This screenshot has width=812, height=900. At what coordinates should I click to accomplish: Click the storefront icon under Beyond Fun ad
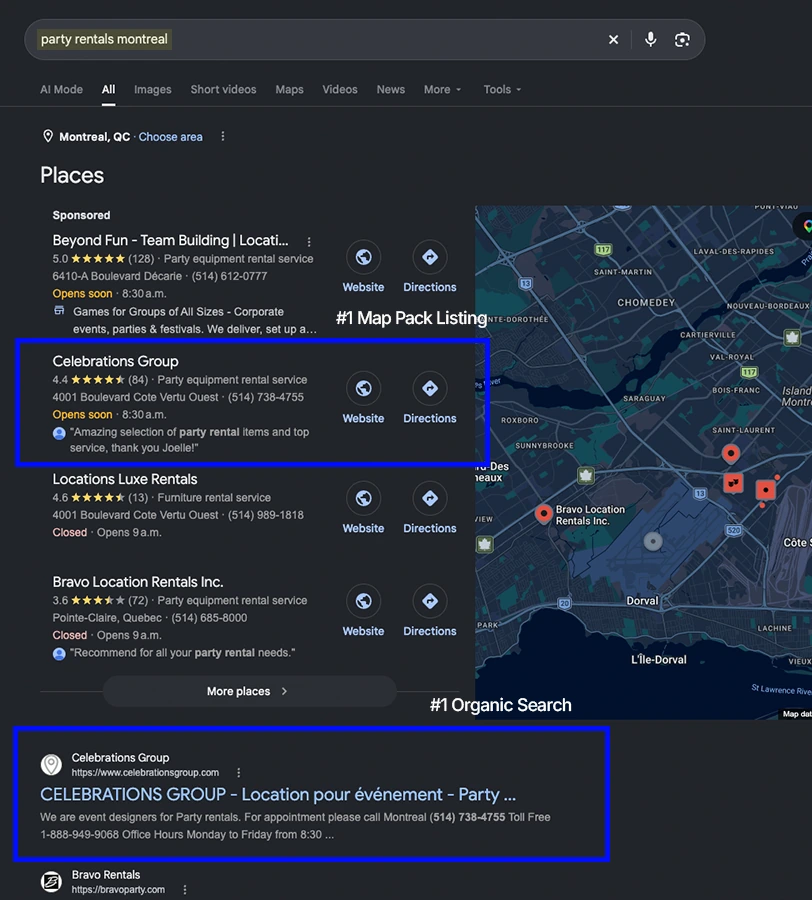point(59,311)
